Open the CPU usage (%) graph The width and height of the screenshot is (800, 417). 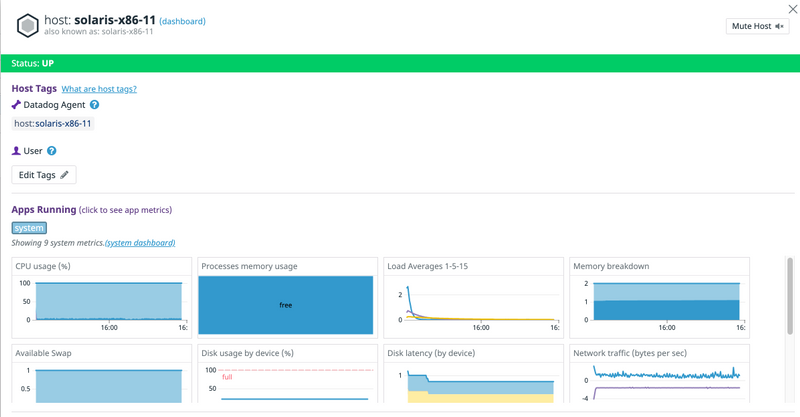pos(102,298)
